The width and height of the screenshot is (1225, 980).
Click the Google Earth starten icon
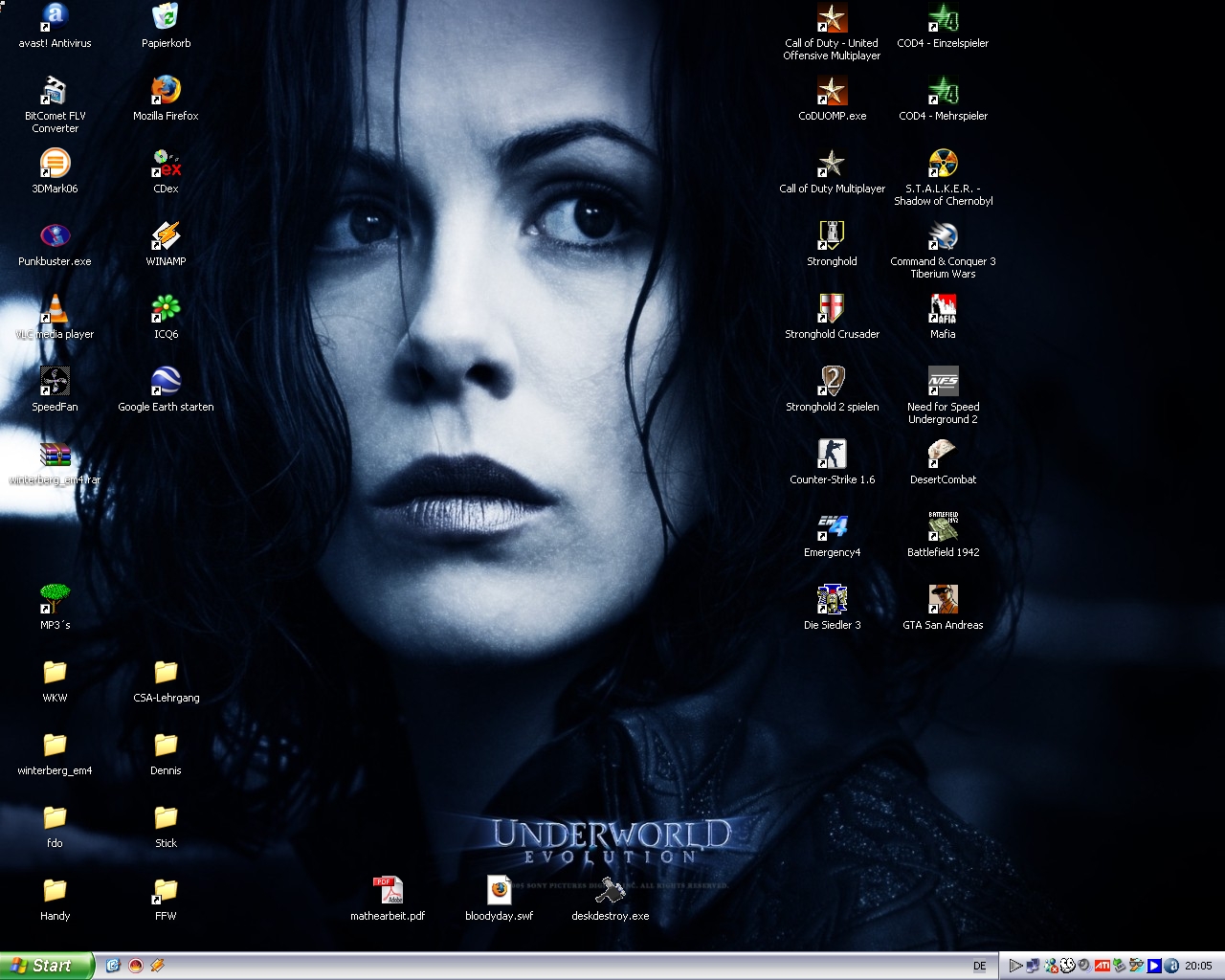tap(166, 382)
